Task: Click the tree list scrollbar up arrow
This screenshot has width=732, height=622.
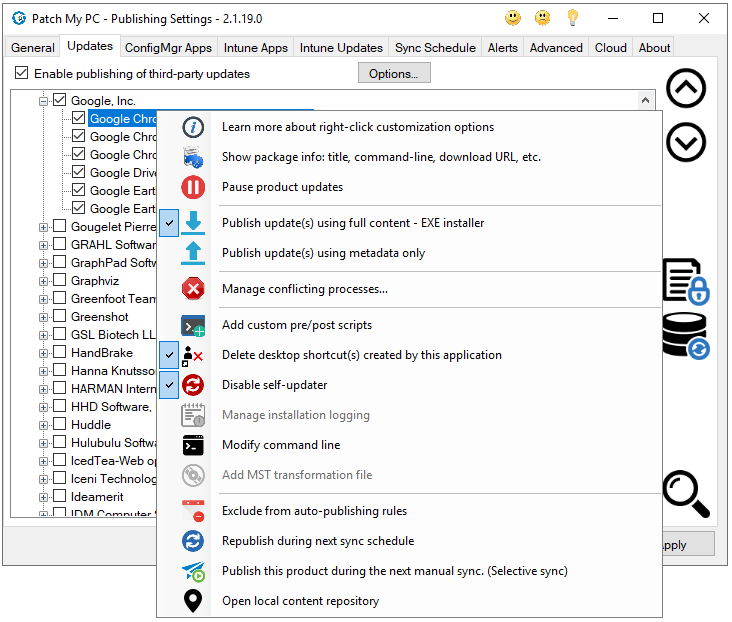Action: coord(646,100)
